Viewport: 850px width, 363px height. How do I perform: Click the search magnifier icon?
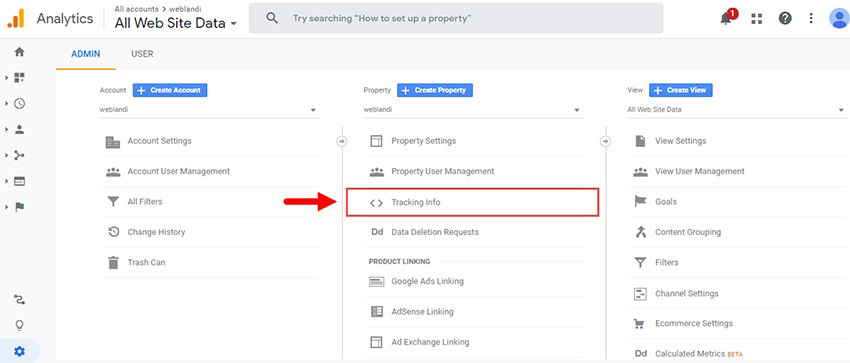272,18
